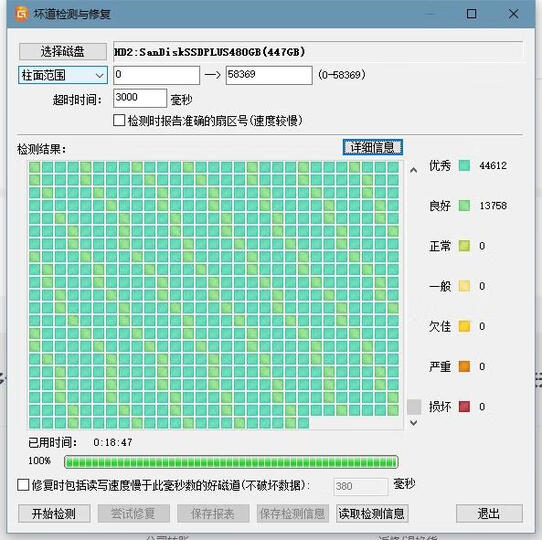Click 读取检测信息 button

pos(372,514)
